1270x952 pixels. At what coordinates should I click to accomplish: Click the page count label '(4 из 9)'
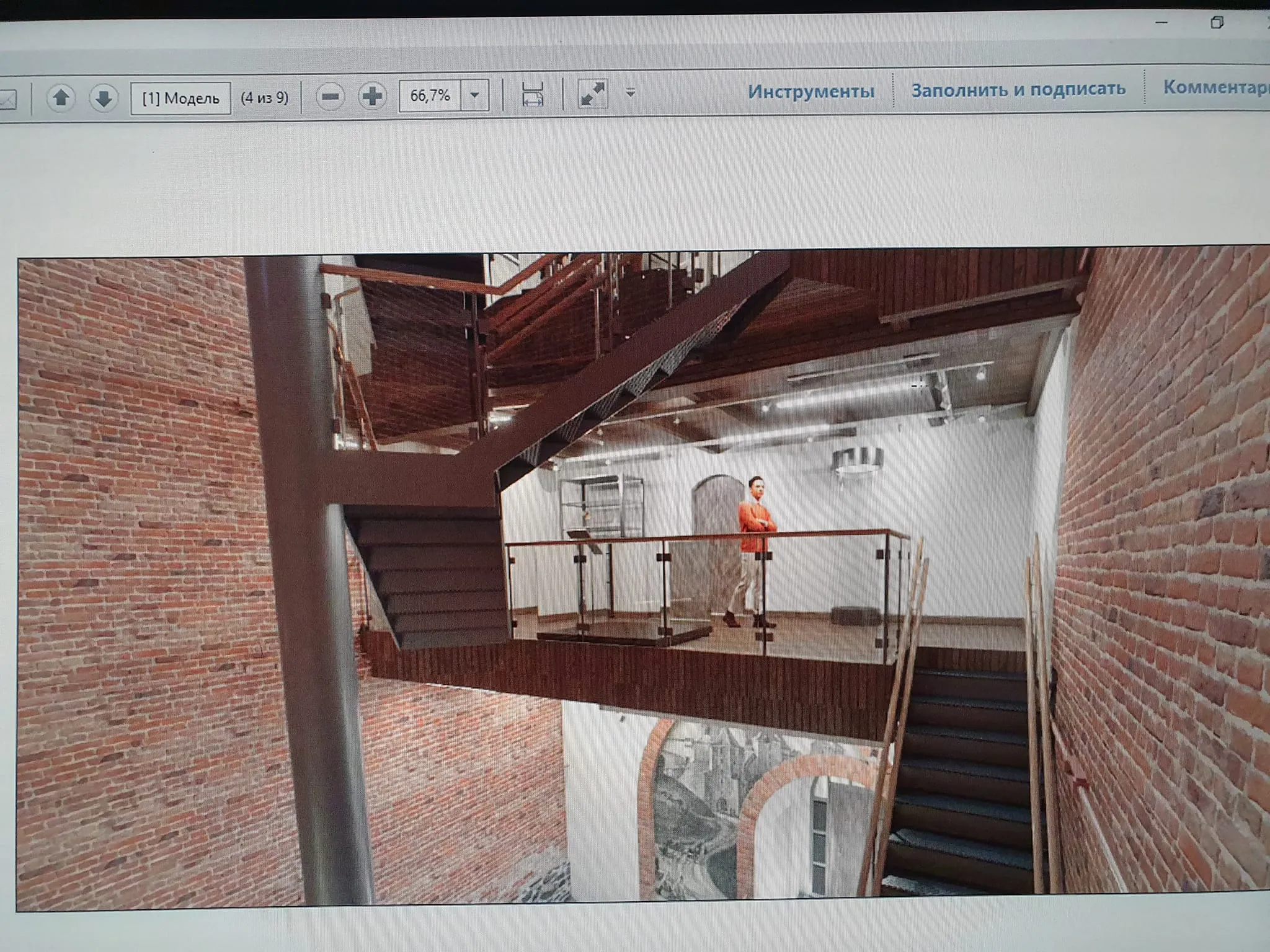[x=265, y=97]
